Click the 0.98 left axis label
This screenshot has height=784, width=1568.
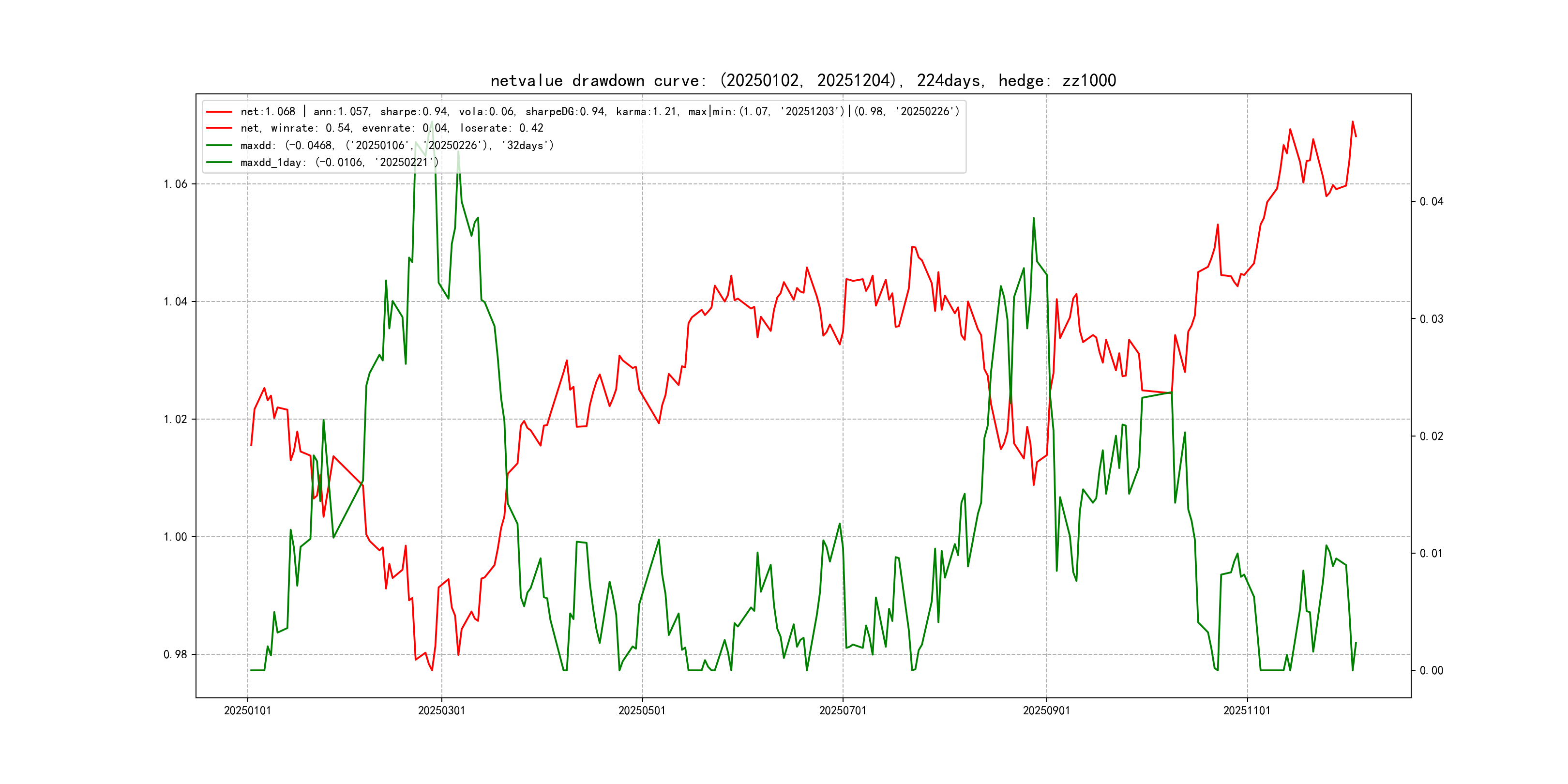point(175,655)
